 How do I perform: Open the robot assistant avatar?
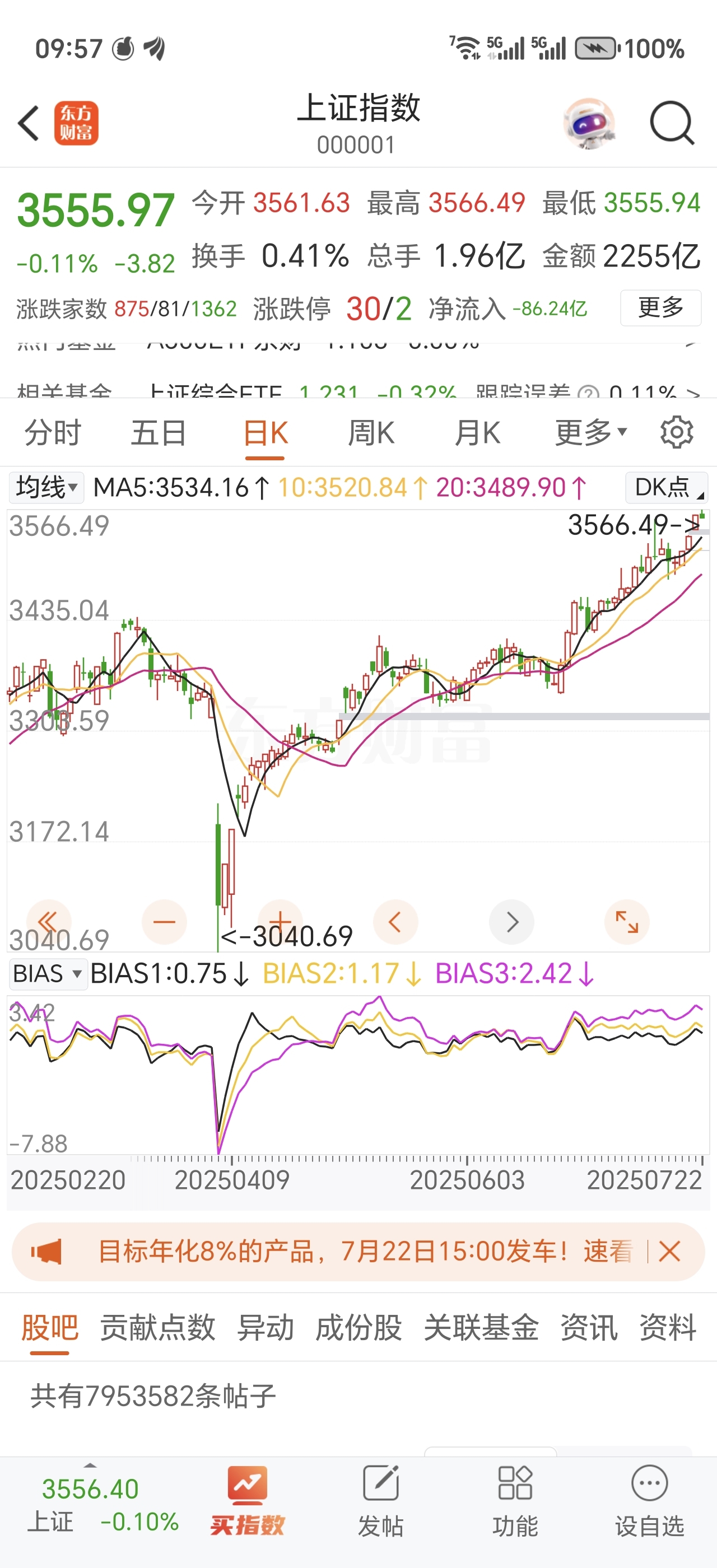coord(589,124)
